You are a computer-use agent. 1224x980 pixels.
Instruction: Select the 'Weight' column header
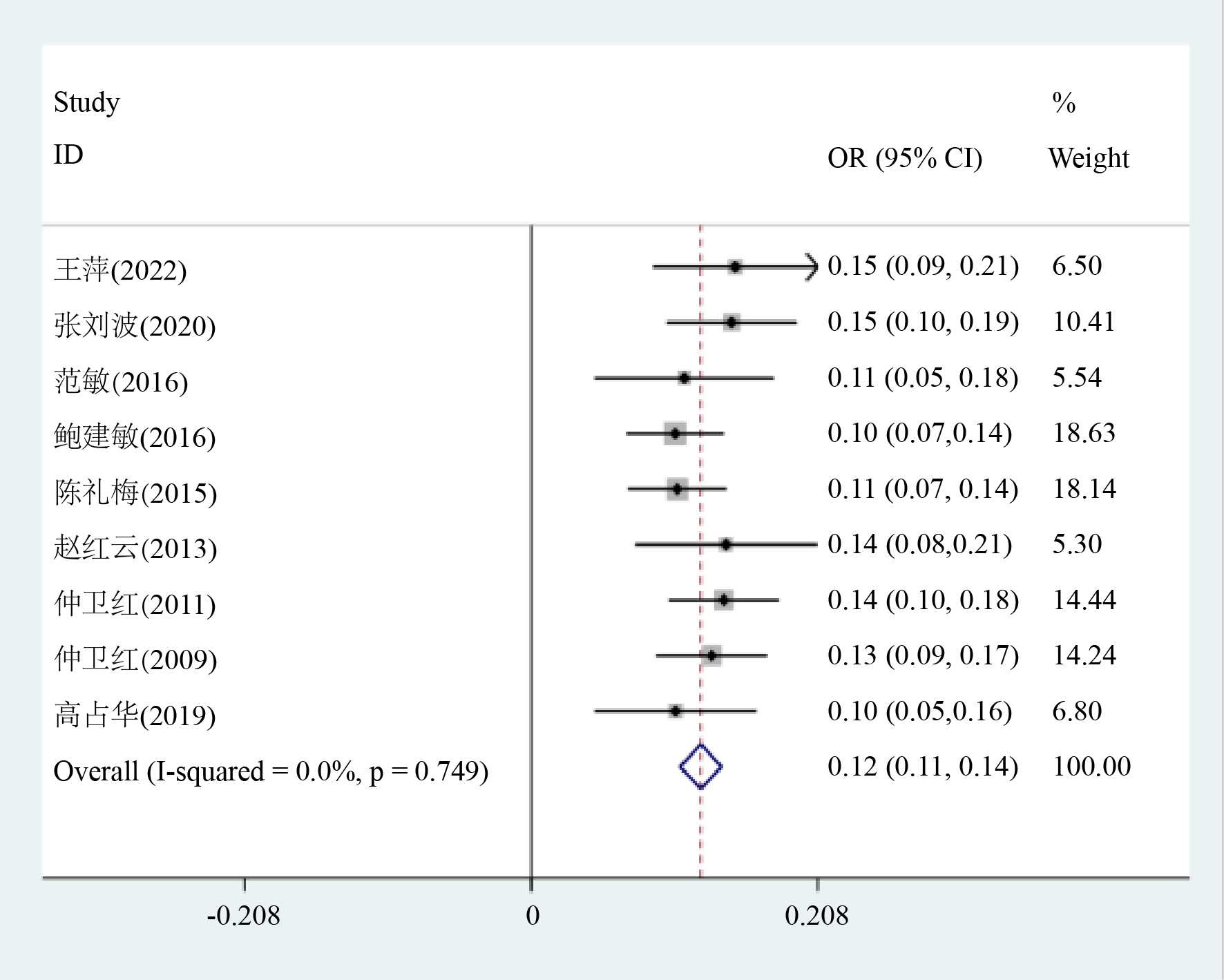(1088, 158)
